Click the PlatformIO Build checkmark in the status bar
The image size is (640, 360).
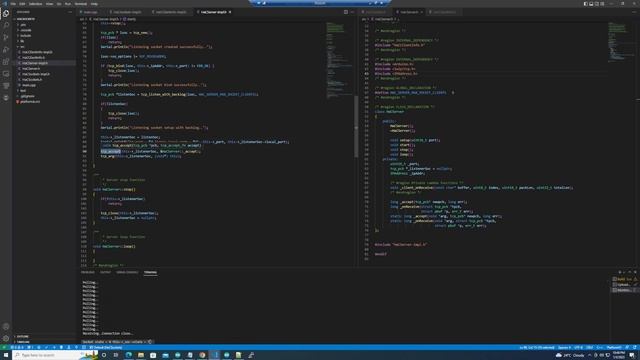(x=46, y=347)
